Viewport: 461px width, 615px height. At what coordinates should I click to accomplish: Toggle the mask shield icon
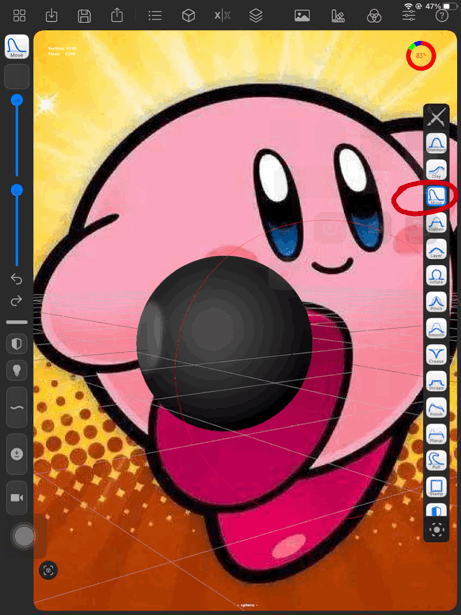point(16,344)
